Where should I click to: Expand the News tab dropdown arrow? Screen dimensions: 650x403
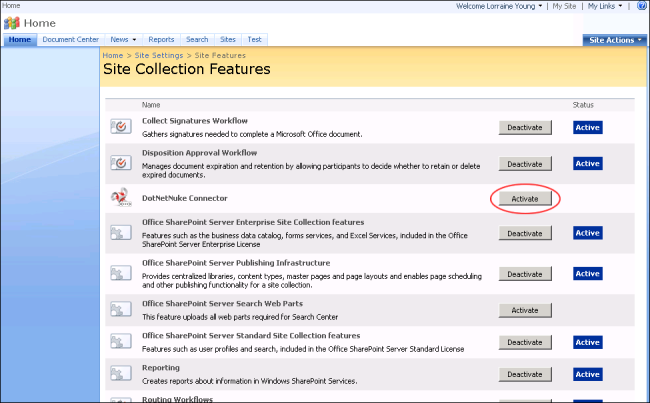(134, 40)
